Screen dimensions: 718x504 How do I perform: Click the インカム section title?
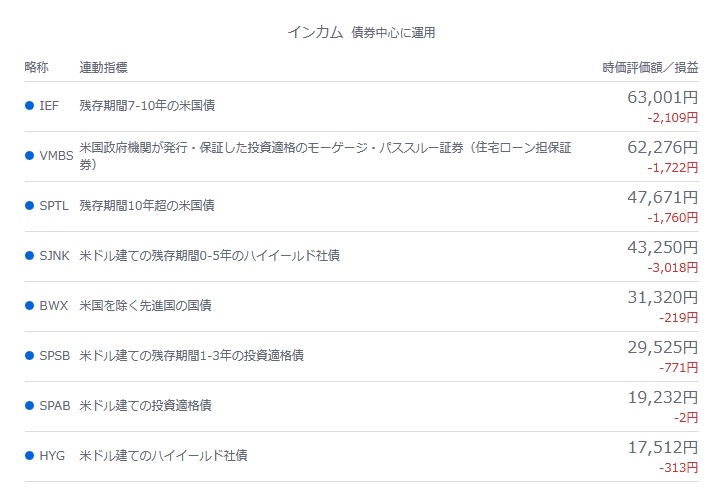[x=315, y=33]
